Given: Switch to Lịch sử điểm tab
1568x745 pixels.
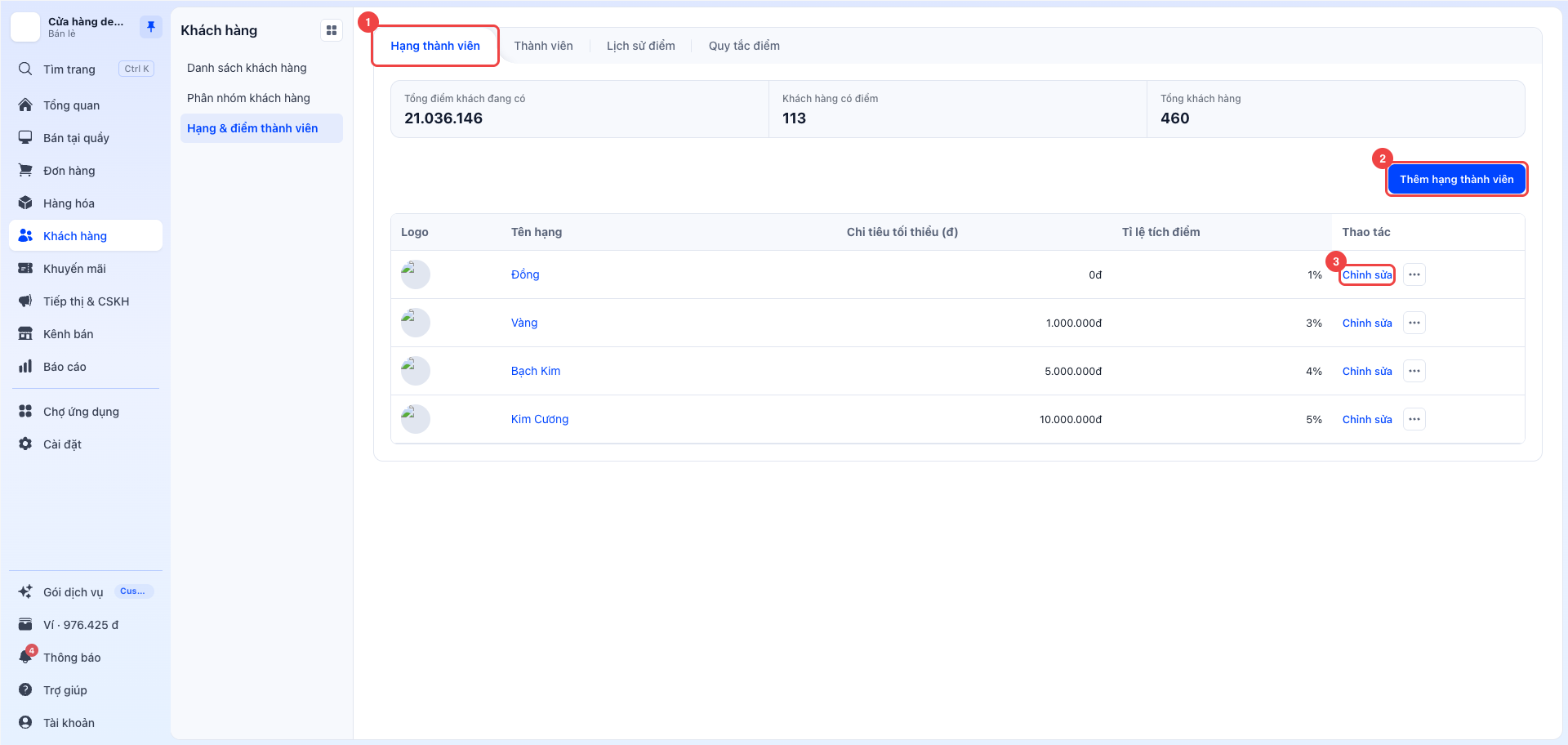Looking at the screenshot, I should coord(641,46).
